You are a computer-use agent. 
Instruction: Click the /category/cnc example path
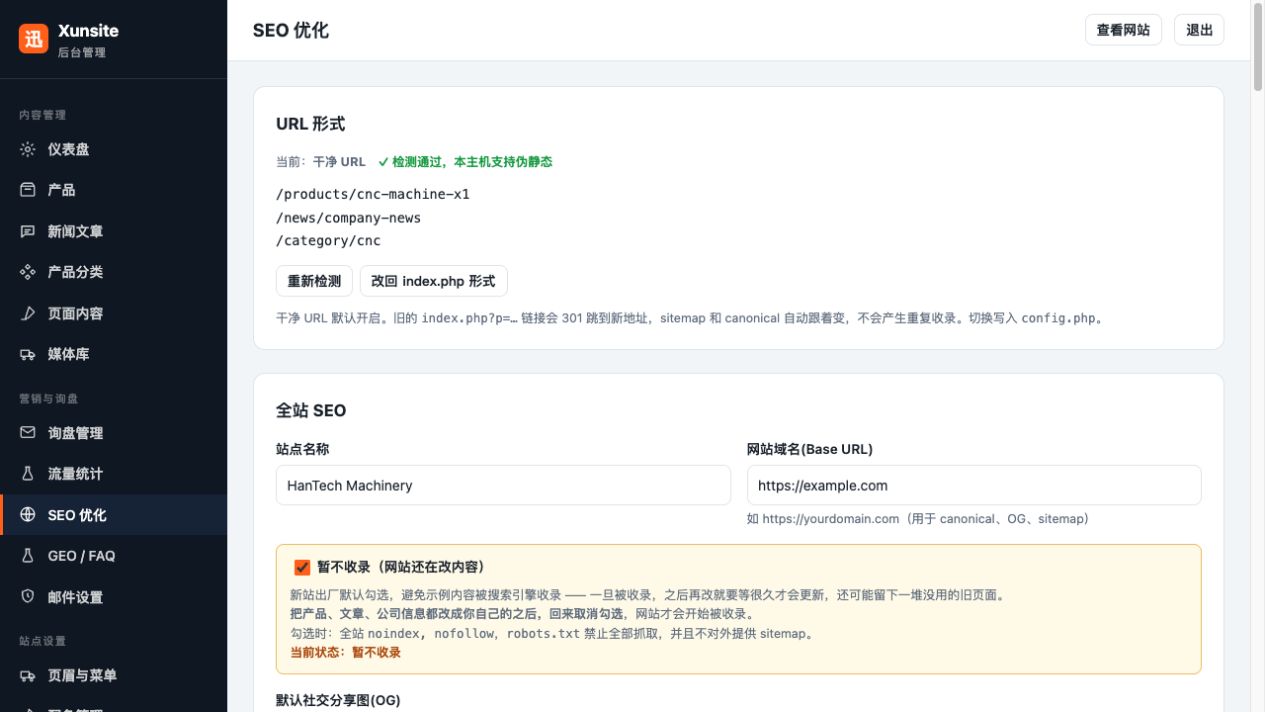click(x=328, y=240)
